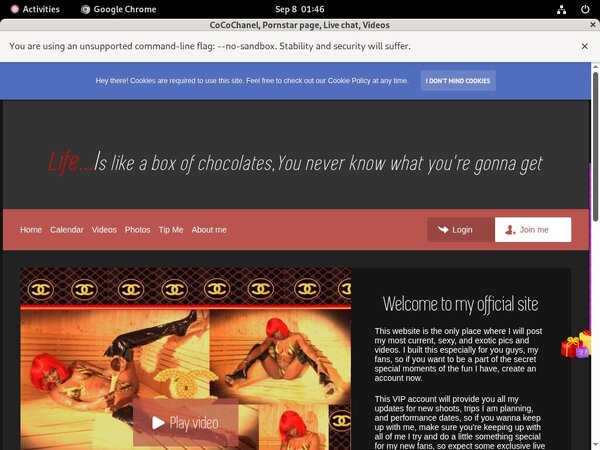Open the Calendar page
This screenshot has width=600, height=450.
pos(67,230)
